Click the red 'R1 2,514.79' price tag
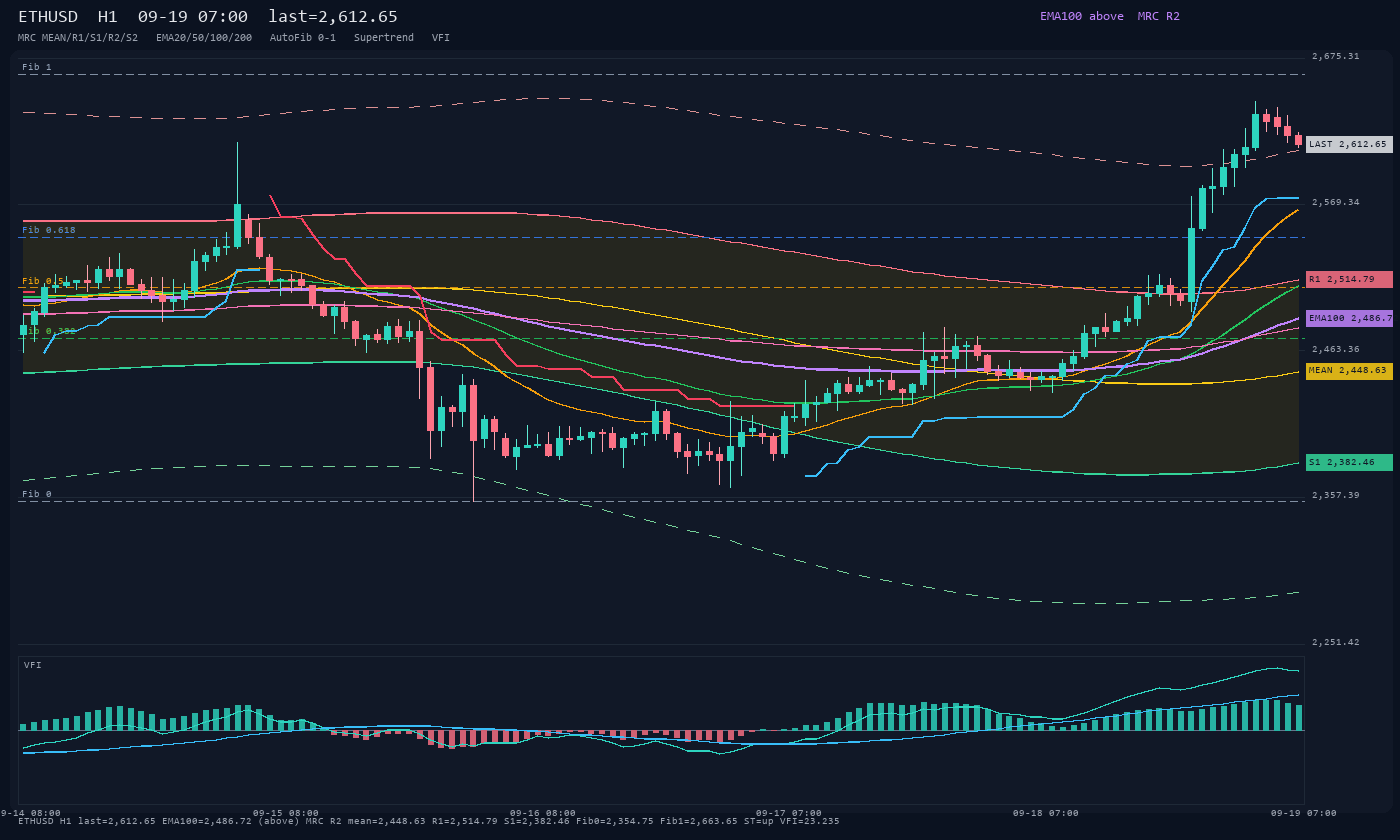This screenshot has width=1400, height=840. 1348,279
